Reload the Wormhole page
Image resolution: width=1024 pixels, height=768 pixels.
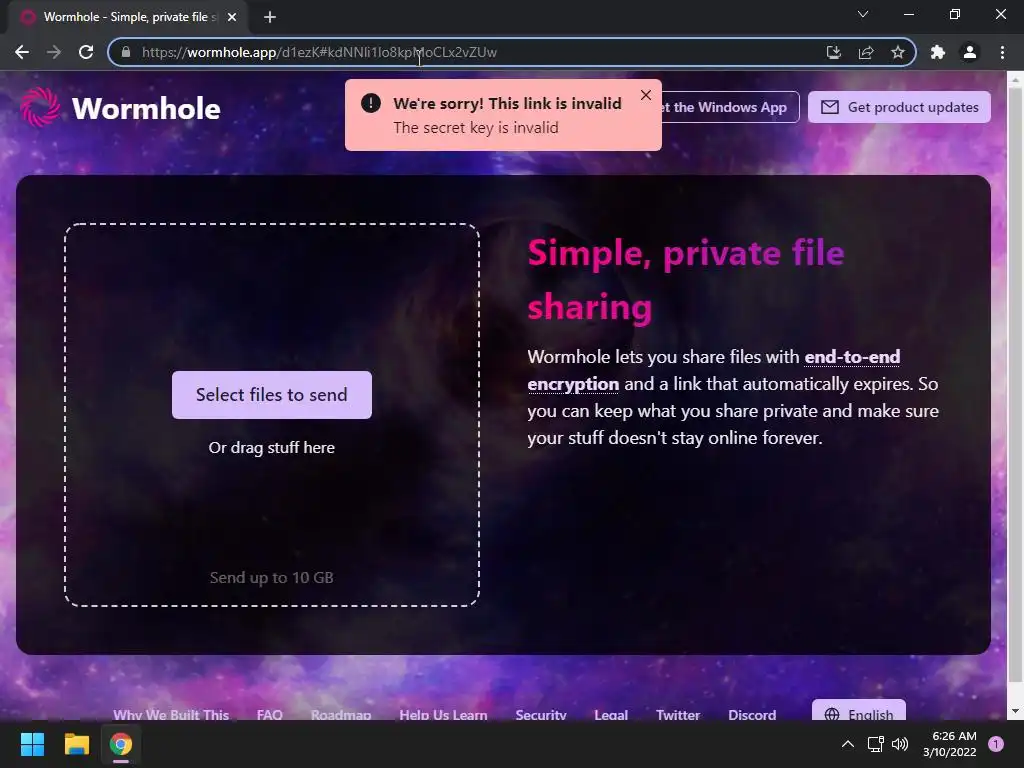click(86, 52)
